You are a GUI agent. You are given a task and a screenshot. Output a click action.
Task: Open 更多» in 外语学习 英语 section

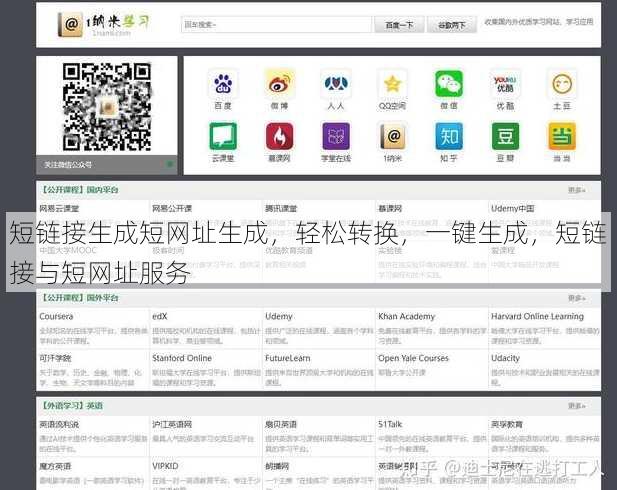pyautogui.click(x=576, y=406)
